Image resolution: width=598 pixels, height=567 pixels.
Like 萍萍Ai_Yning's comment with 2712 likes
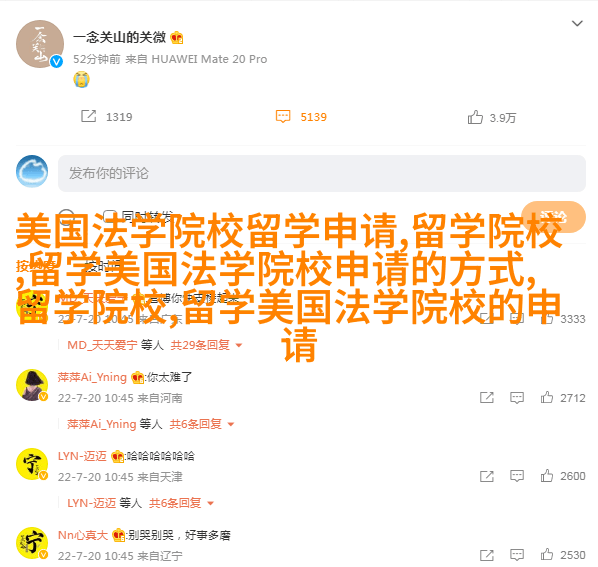pos(547,397)
